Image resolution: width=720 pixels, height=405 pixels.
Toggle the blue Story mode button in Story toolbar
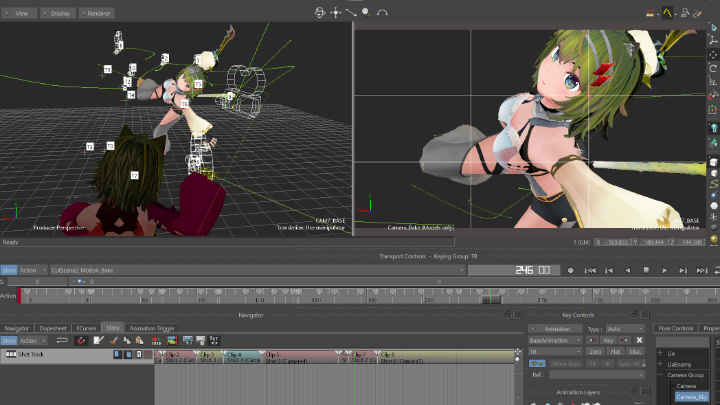9,341
